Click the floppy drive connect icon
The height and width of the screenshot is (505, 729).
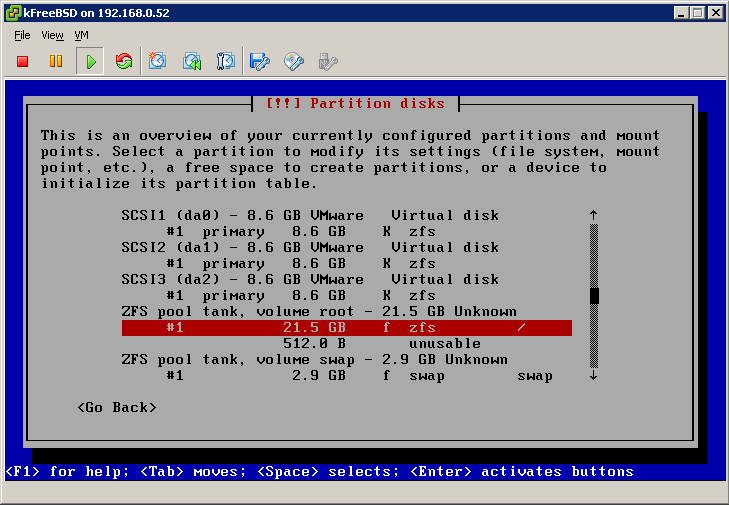pos(259,61)
